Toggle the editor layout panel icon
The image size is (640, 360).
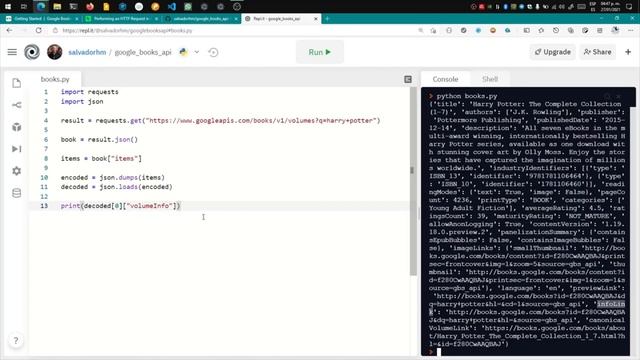[408, 79]
